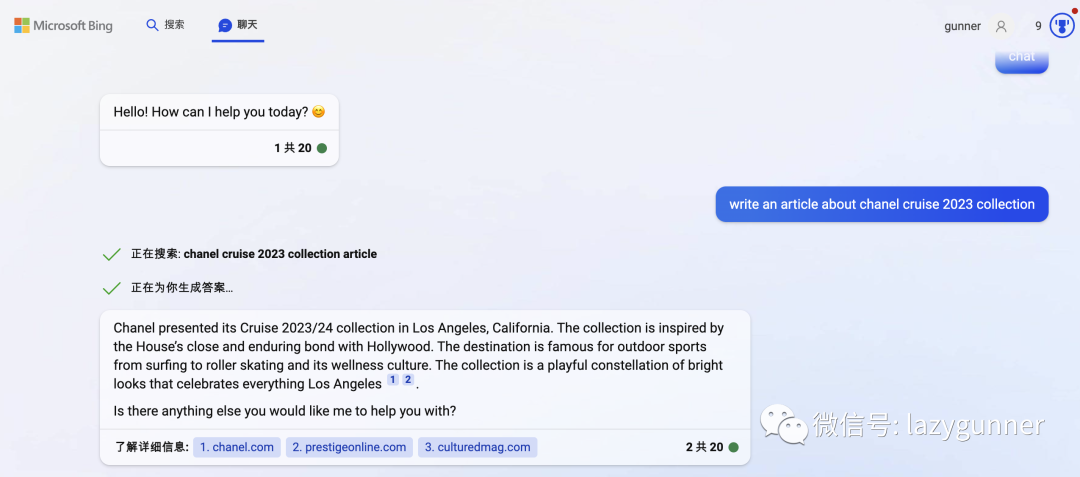Image resolution: width=1080 pixels, height=477 pixels.
Task: Open the chanel.com source link
Action: [x=237, y=448]
